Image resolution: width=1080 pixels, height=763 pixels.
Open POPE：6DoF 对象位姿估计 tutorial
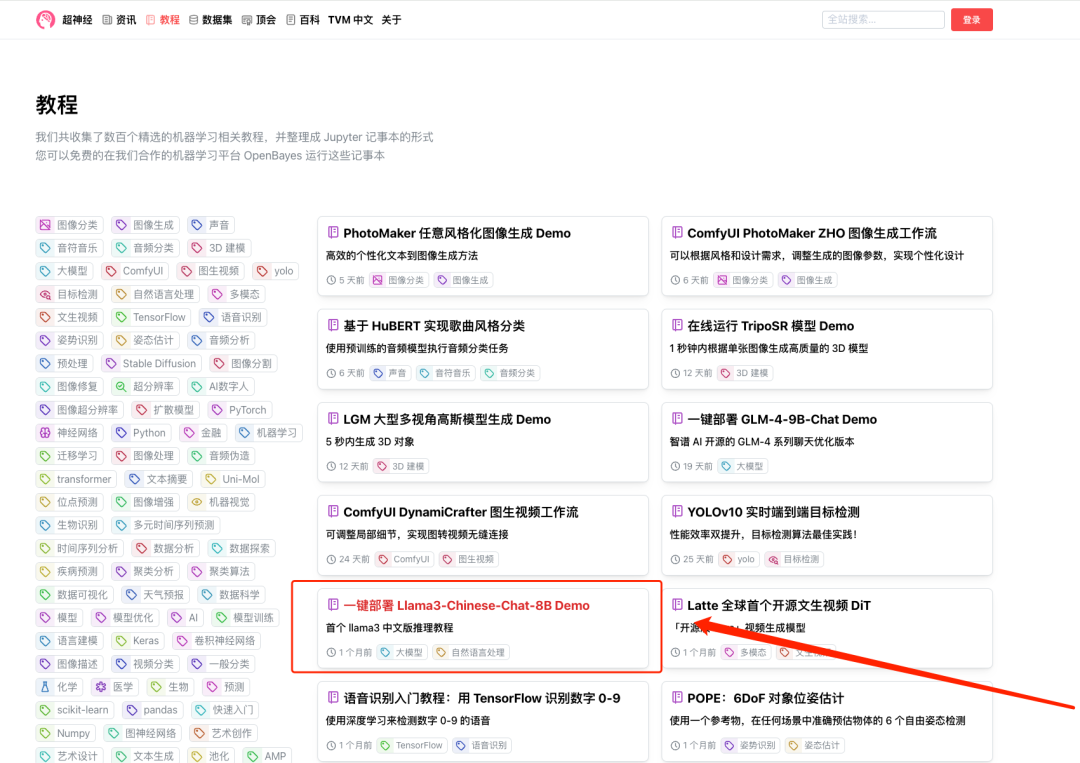click(765, 698)
